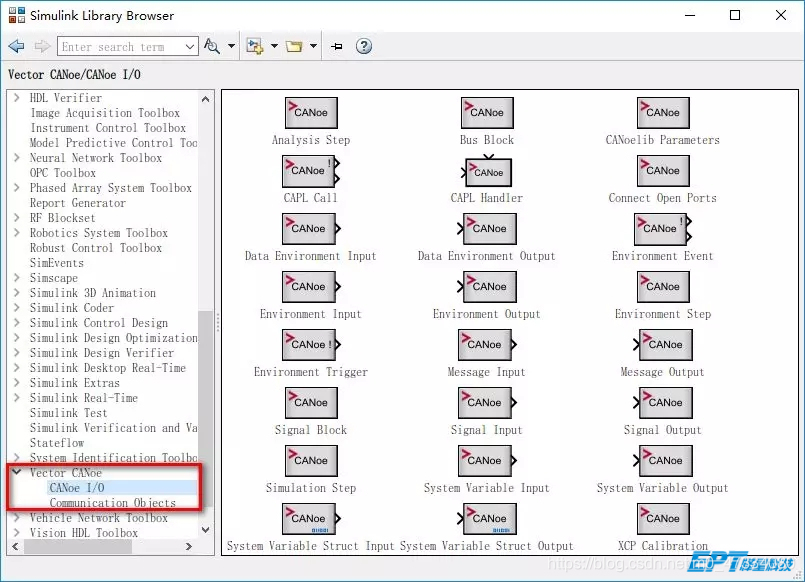Click the tree horizontal scroll left arrow
The height and width of the screenshot is (582, 805).
[x=15, y=547]
